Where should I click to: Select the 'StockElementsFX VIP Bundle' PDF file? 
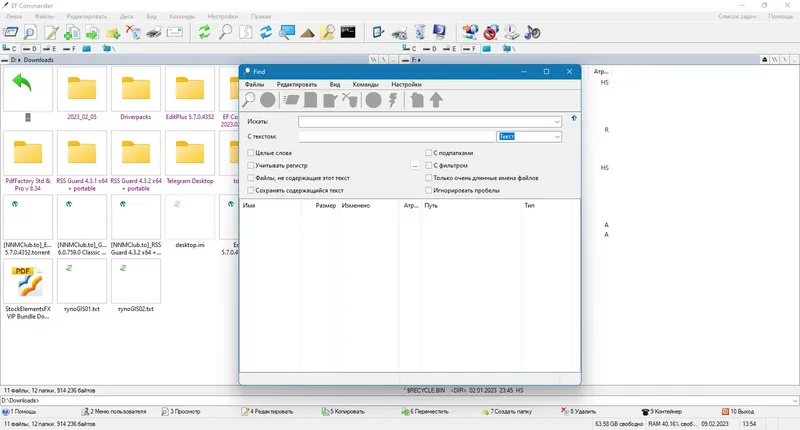point(28,289)
